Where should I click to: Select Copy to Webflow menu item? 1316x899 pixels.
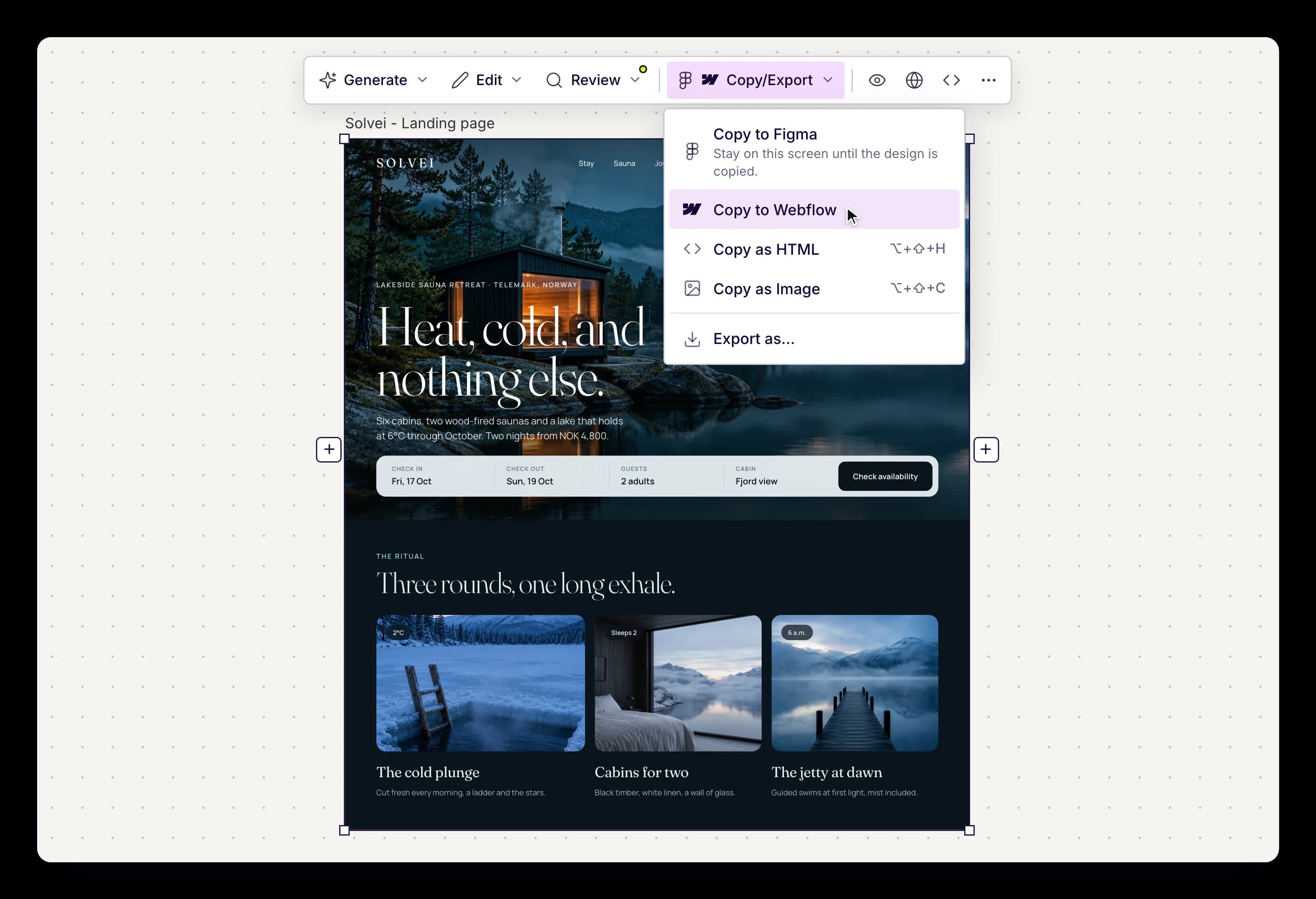point(814,210)
